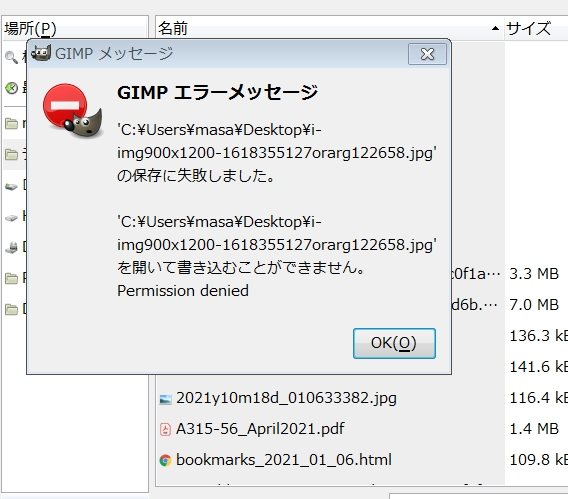Confirm the error with the OK(O) button
568x499 pixels.
coord(394,343)
